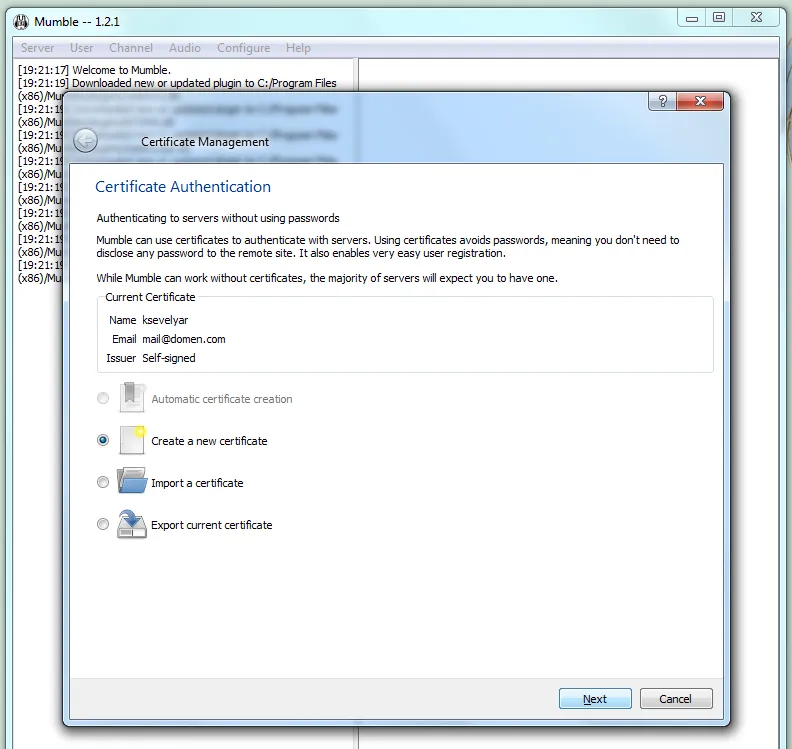The image size is (792, 749).
Task: Click the certificate name ksevelyar
Action: click(x=165, y=320)
